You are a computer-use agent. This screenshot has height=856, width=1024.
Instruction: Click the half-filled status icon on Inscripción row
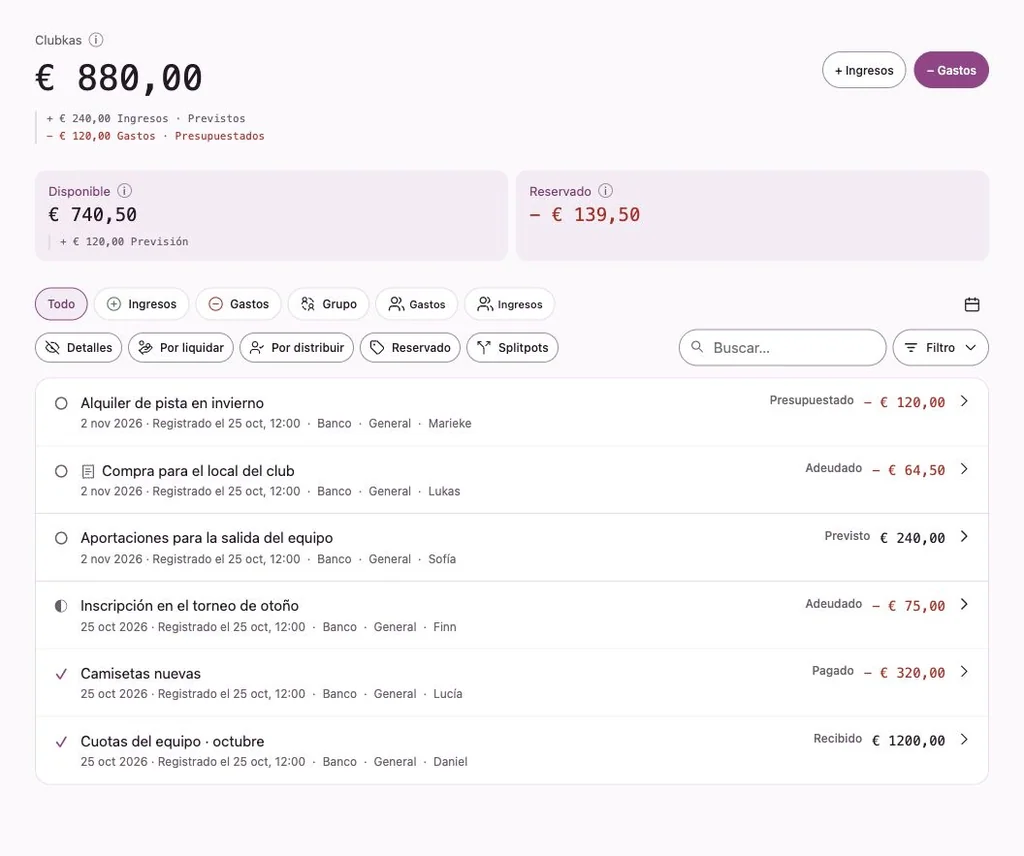click(x=61, y=606)
